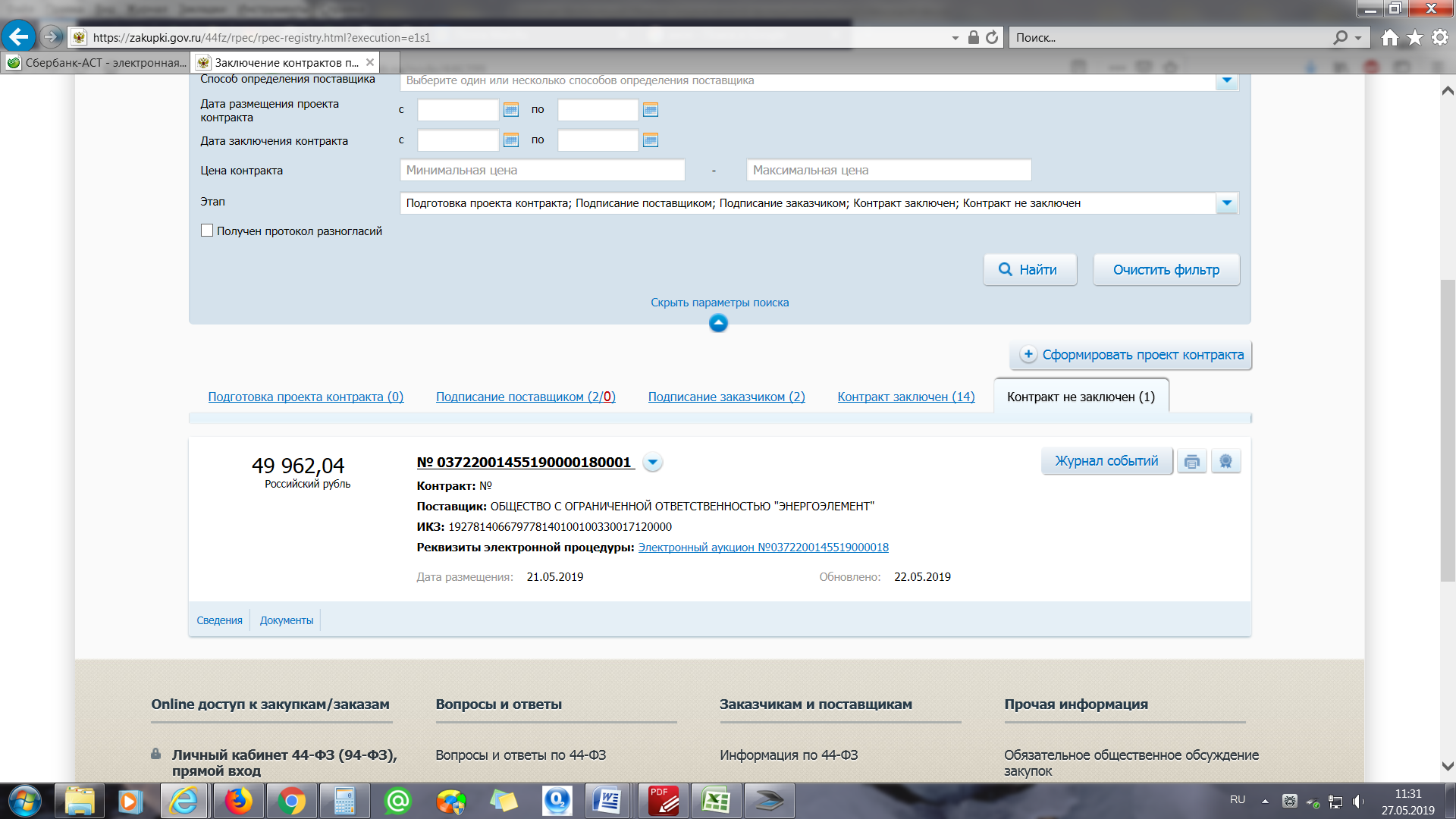The width and height of the screenshot is (1456, 819).
Task: Open Windows Start menu
Action: pyautogui.click(x=25, y=801)
